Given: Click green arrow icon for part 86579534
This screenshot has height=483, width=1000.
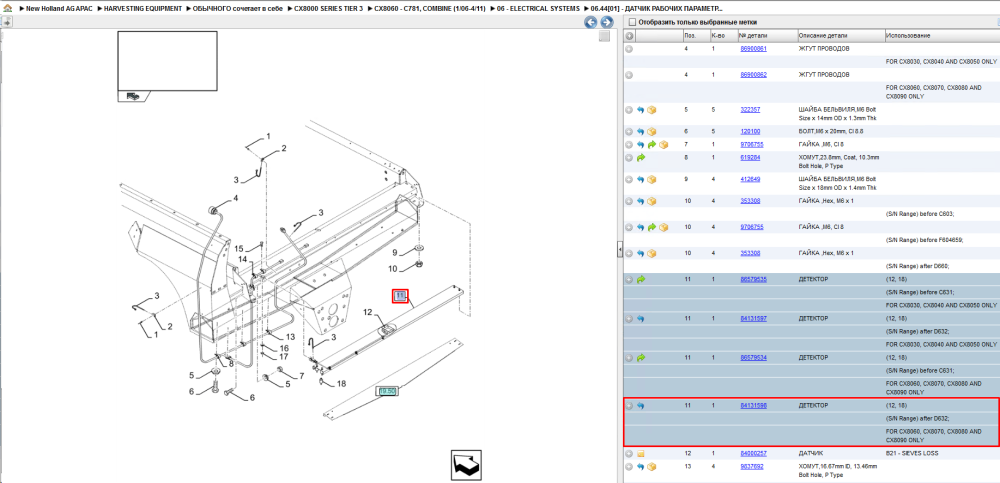Looking at the screenshot, I should coord(641,358).
